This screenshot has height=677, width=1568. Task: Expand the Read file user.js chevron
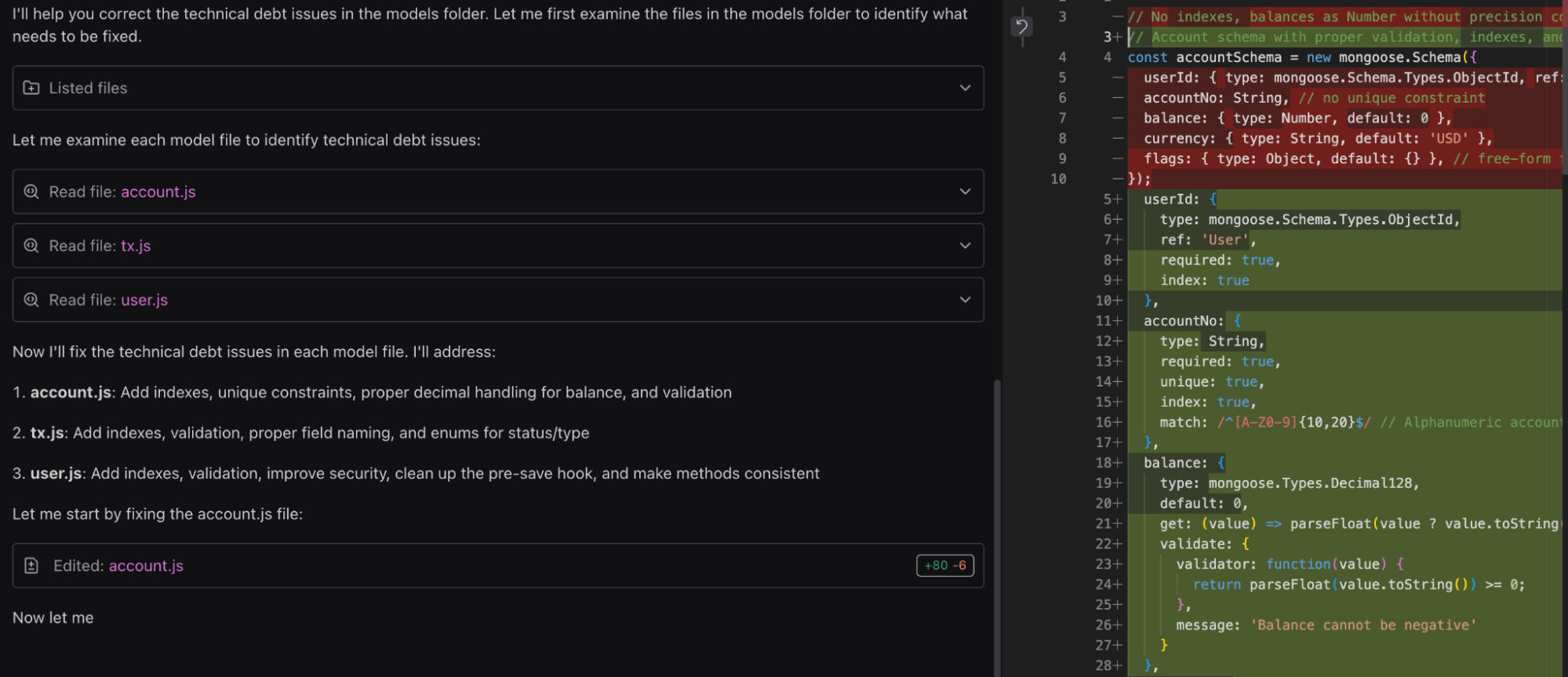(x=965, y=300)
